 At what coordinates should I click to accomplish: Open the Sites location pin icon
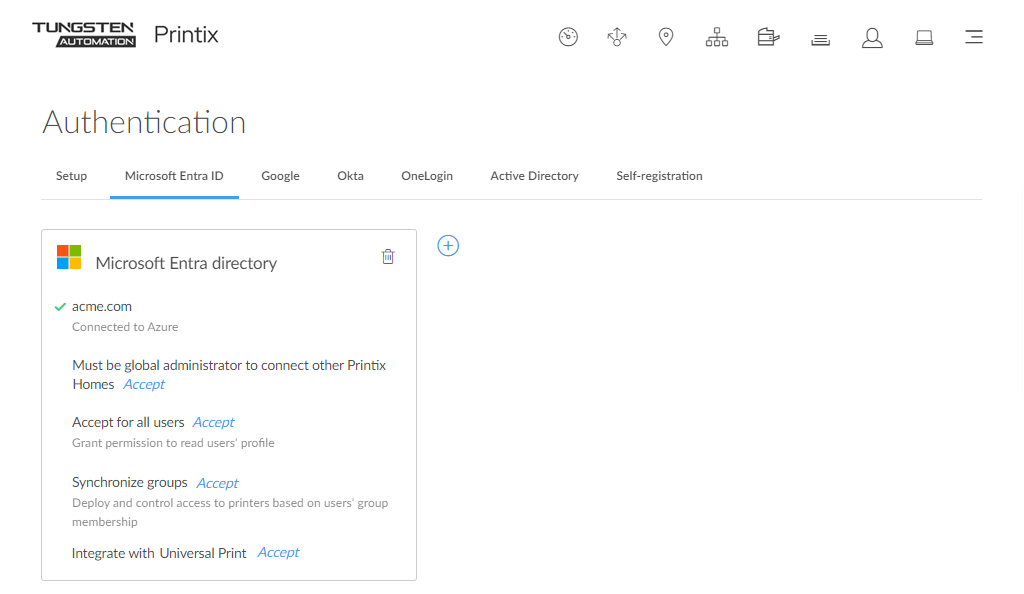(x=666, y=38)
